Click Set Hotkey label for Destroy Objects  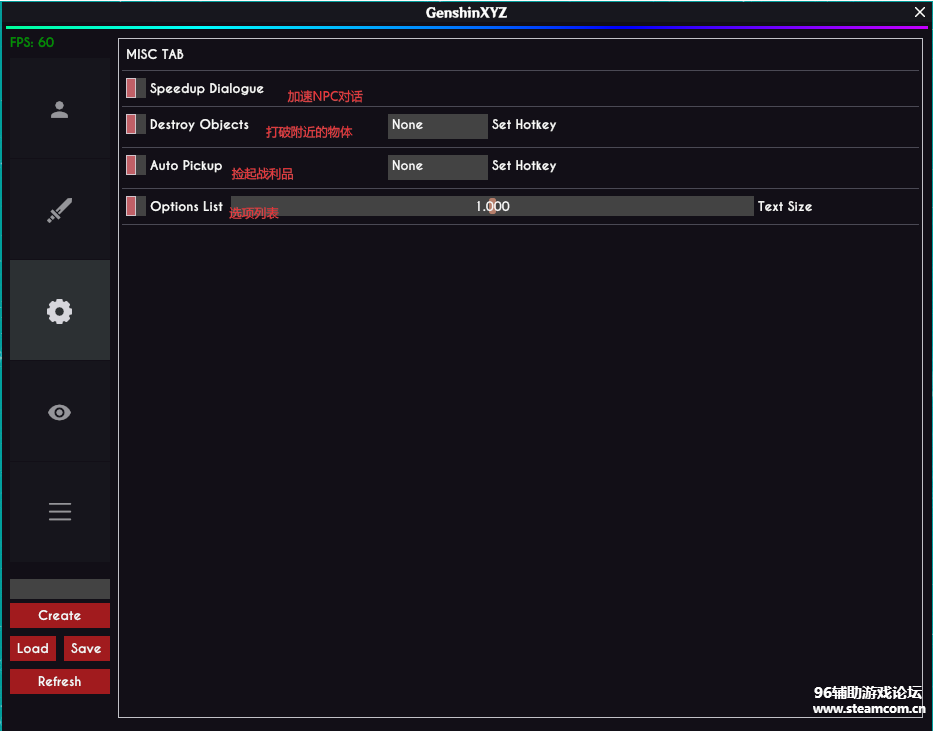point(524,124)
